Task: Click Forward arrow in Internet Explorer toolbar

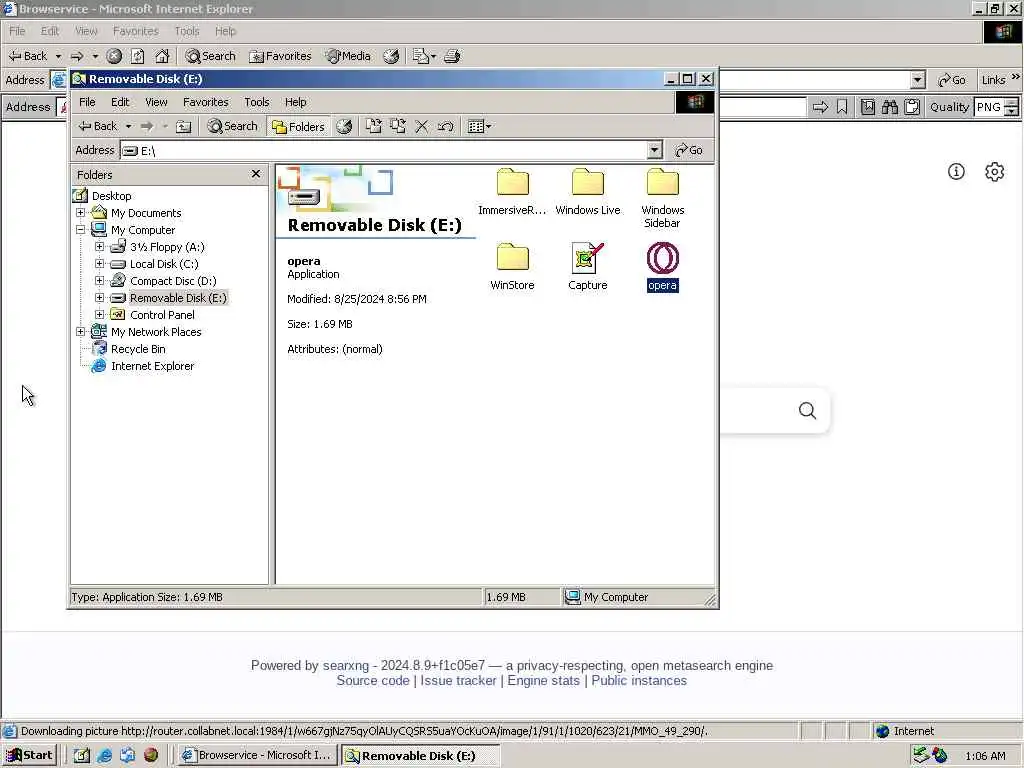Action: pos(77,56)
